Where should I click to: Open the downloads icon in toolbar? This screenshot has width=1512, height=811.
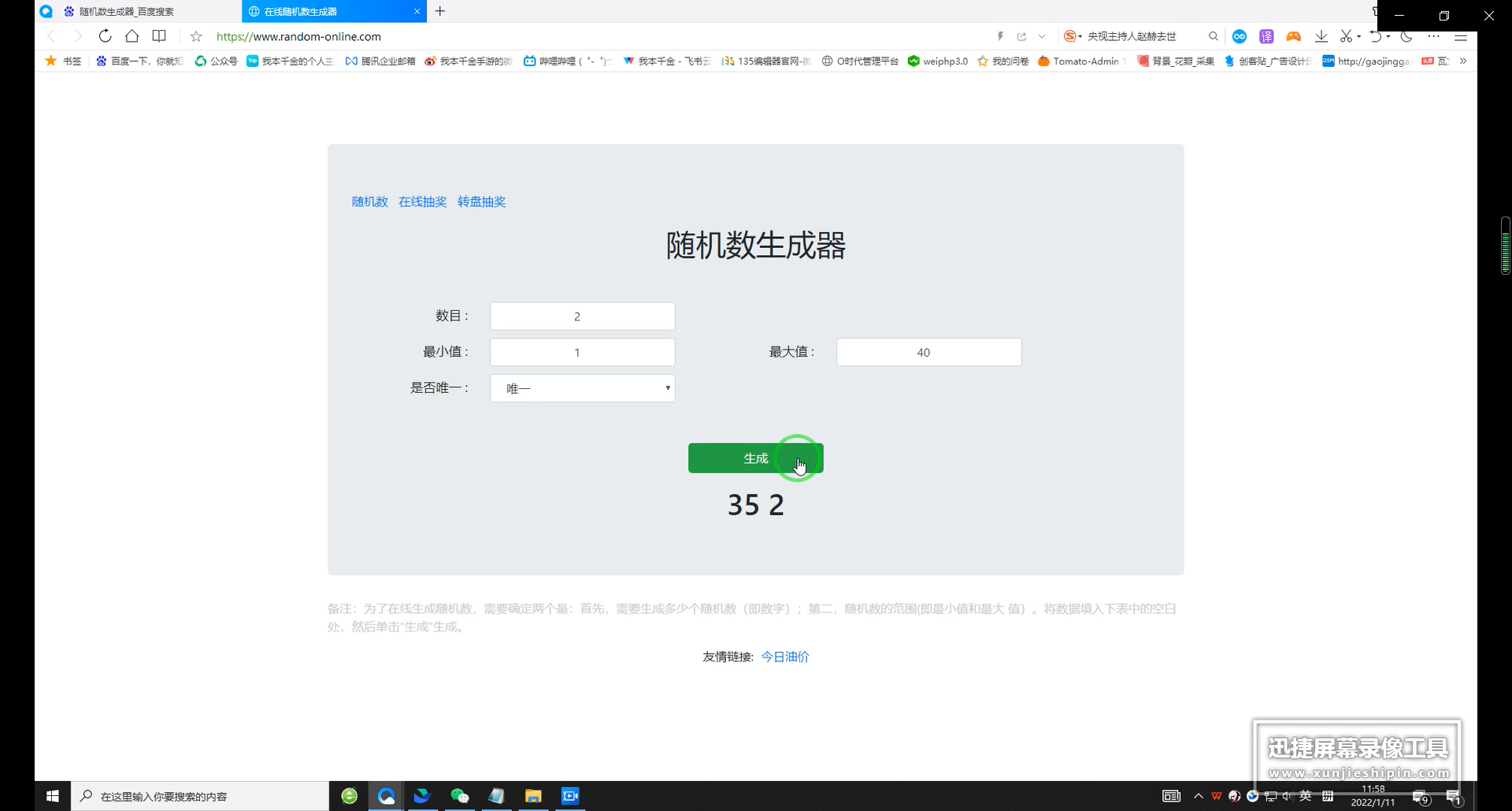pyautogui.click(x=1321, y=36)
